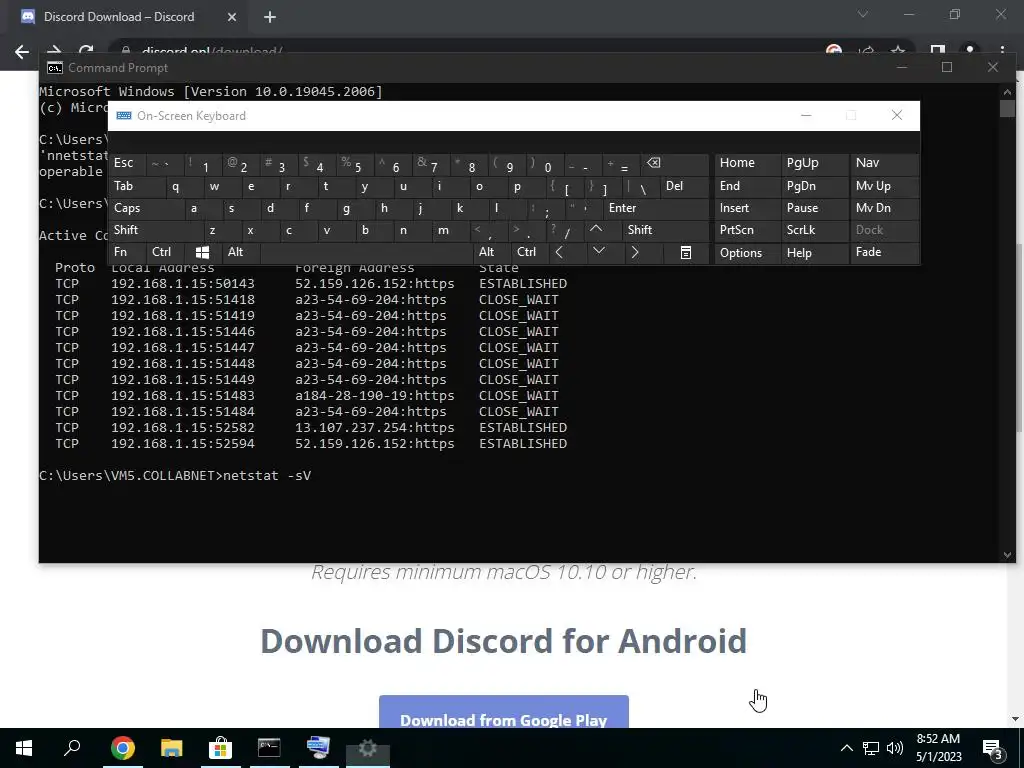The image size is (1024, 768).
Task: Open Chrome tab search dropdown arrow
Action: point(863,14)
